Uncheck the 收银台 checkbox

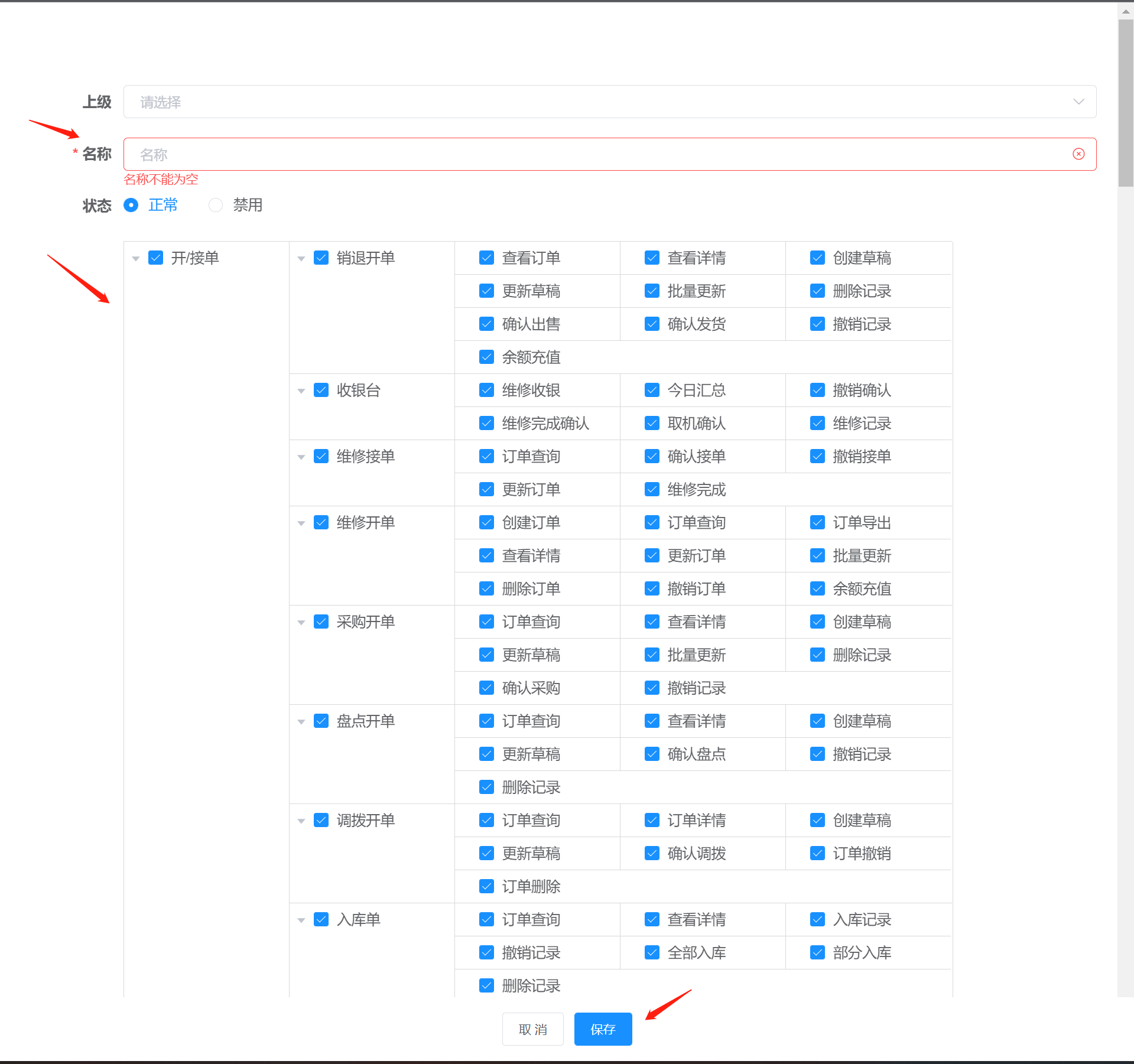[321, 390]
